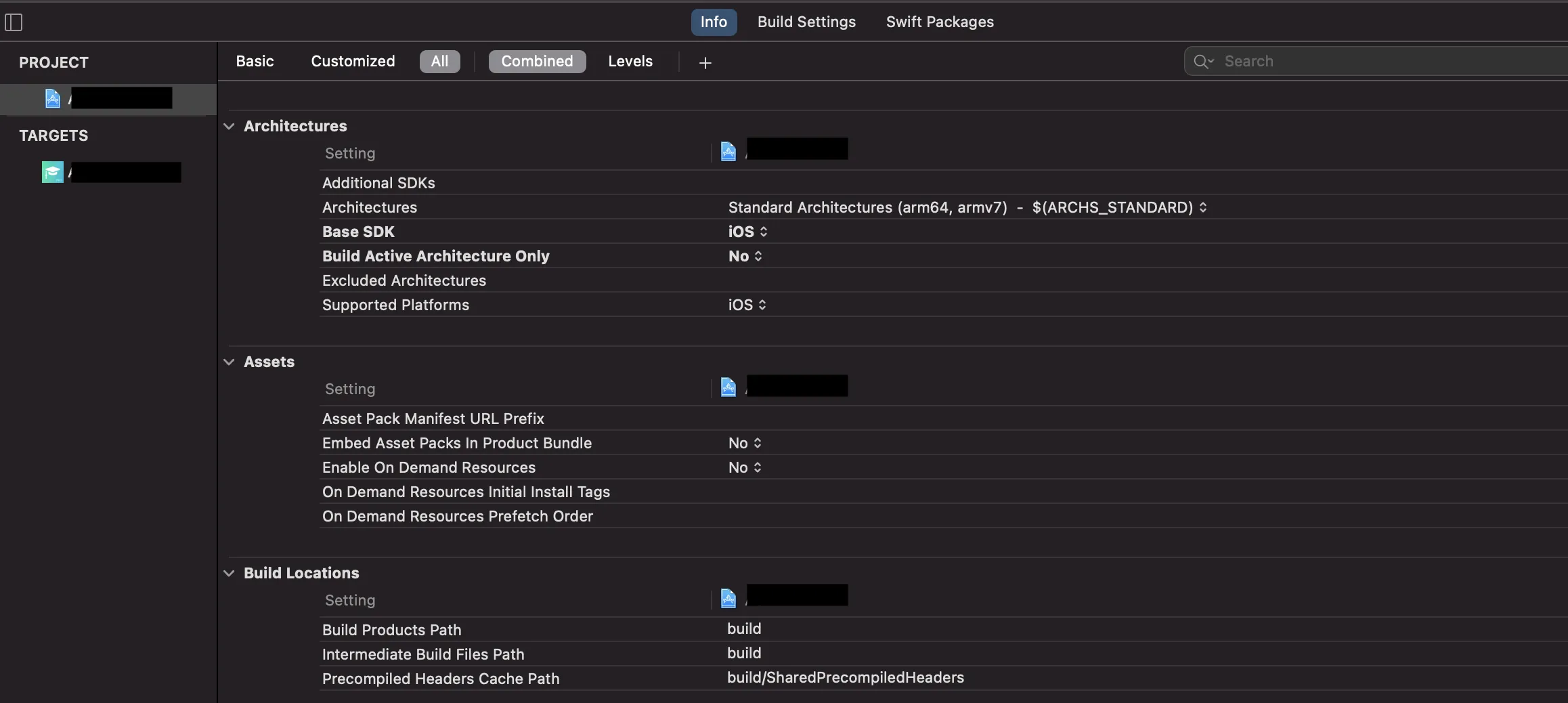The width and height of the screenshot is (1568, 703).
Task: Toggle the sidebar panel icon
Action: [x=14, y=22]
